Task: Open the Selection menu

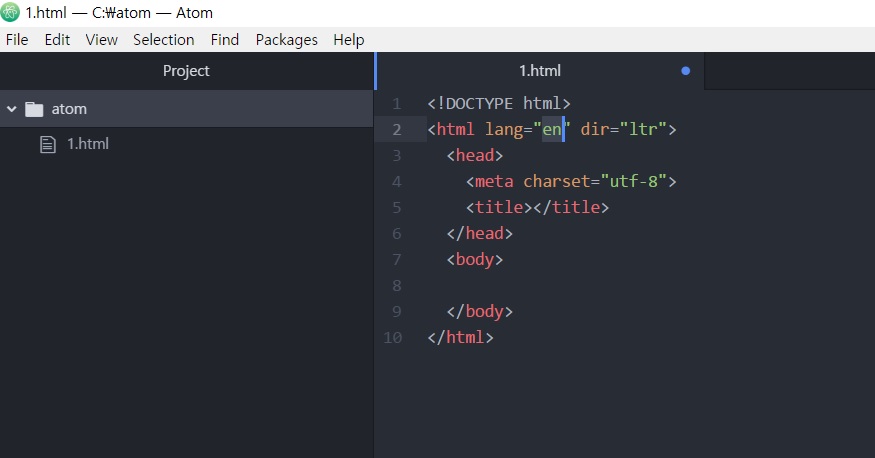Action: pyautogui.click(x=164, y=40)
